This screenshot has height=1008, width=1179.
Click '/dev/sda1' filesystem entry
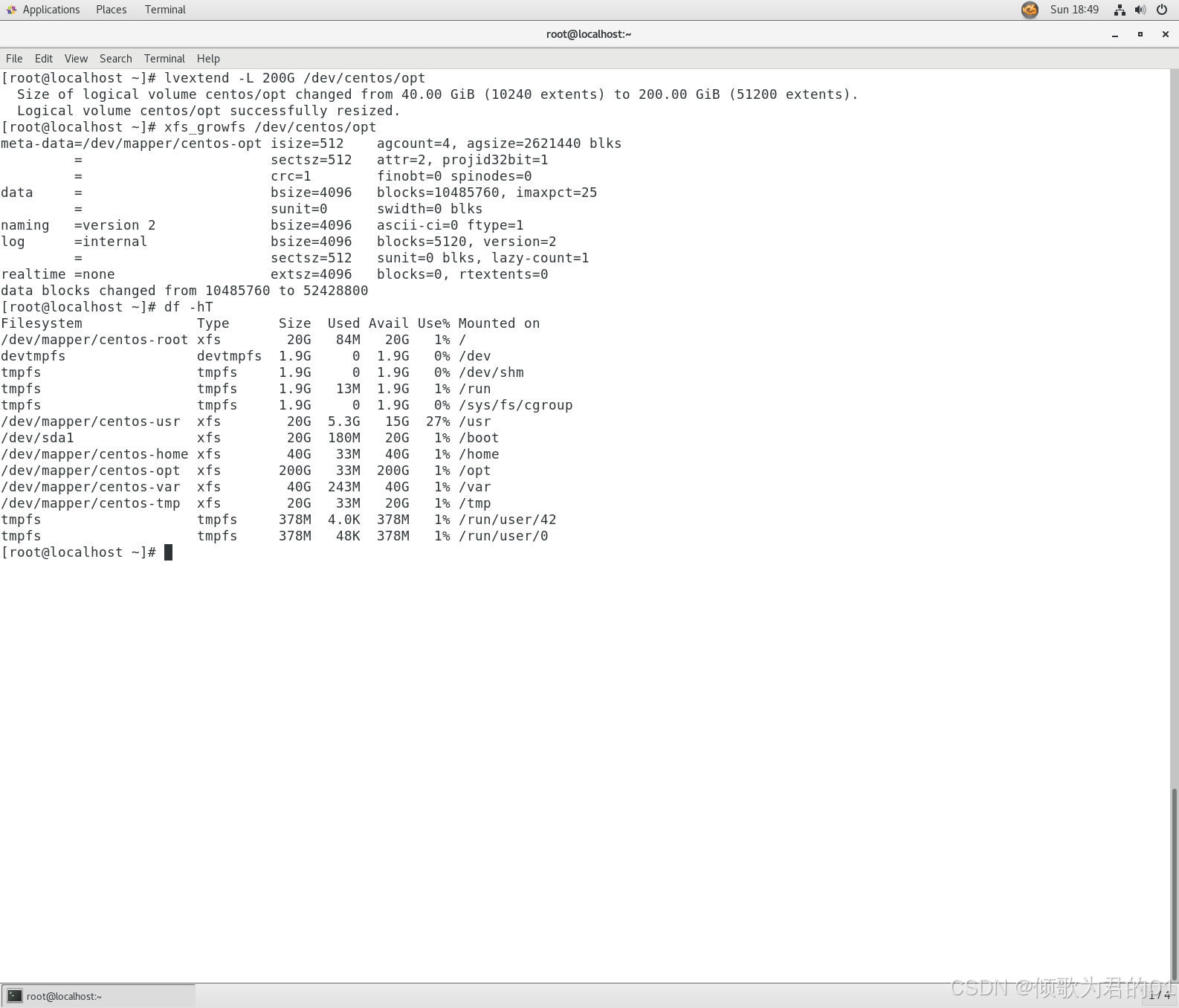pyautogui.click(x=37, y=438)
